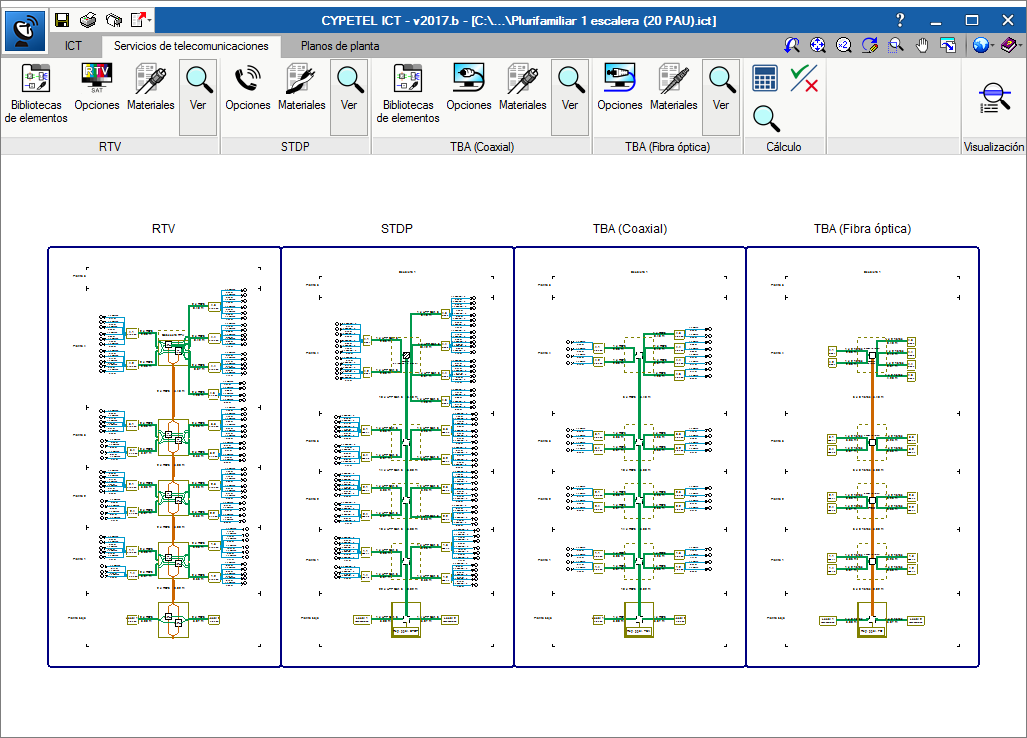Open STDP Opciones with the phone icon
This screenshot has width=1027, height=738.
click(248, 88)
